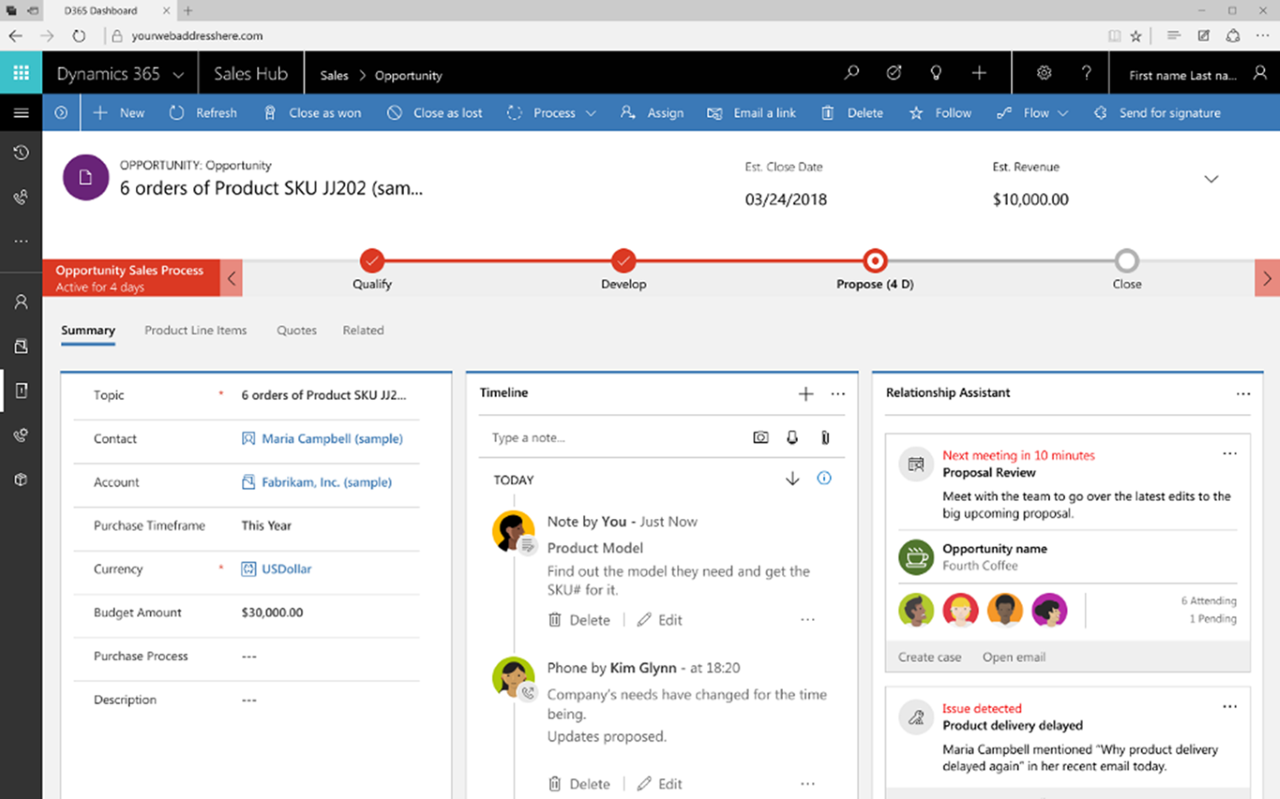Click the lightbulb assistant icon

coord(936,73)
